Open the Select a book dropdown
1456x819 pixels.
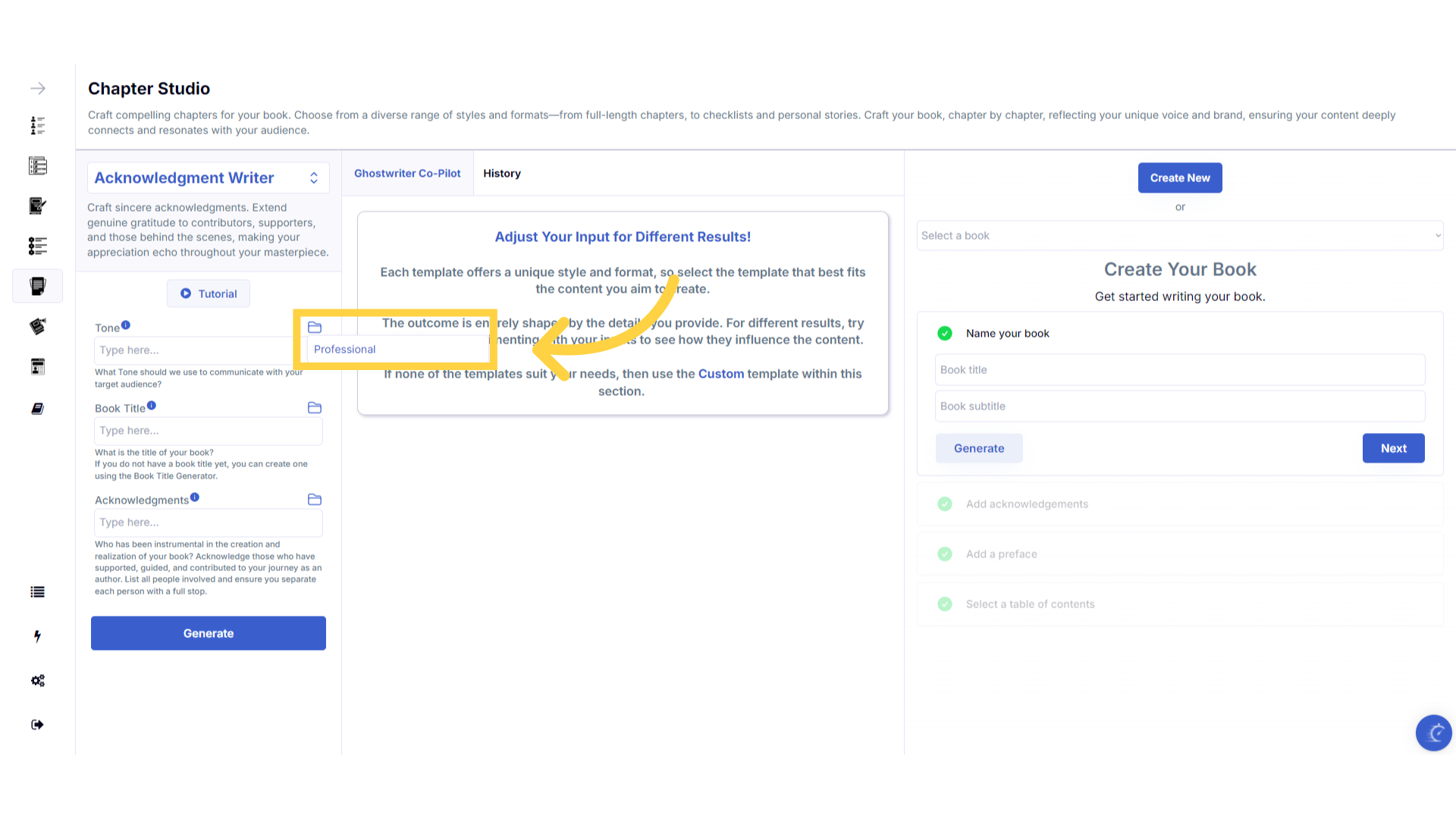coord(1179,236)
